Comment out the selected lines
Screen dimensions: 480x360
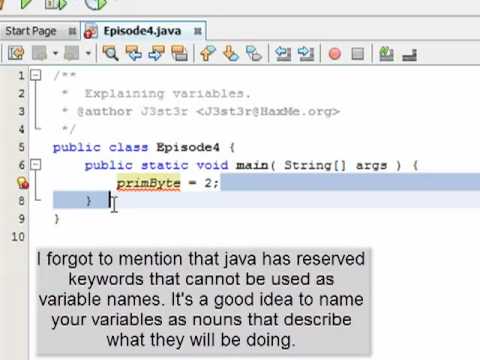pyautogui.click(x=387, y=54)
